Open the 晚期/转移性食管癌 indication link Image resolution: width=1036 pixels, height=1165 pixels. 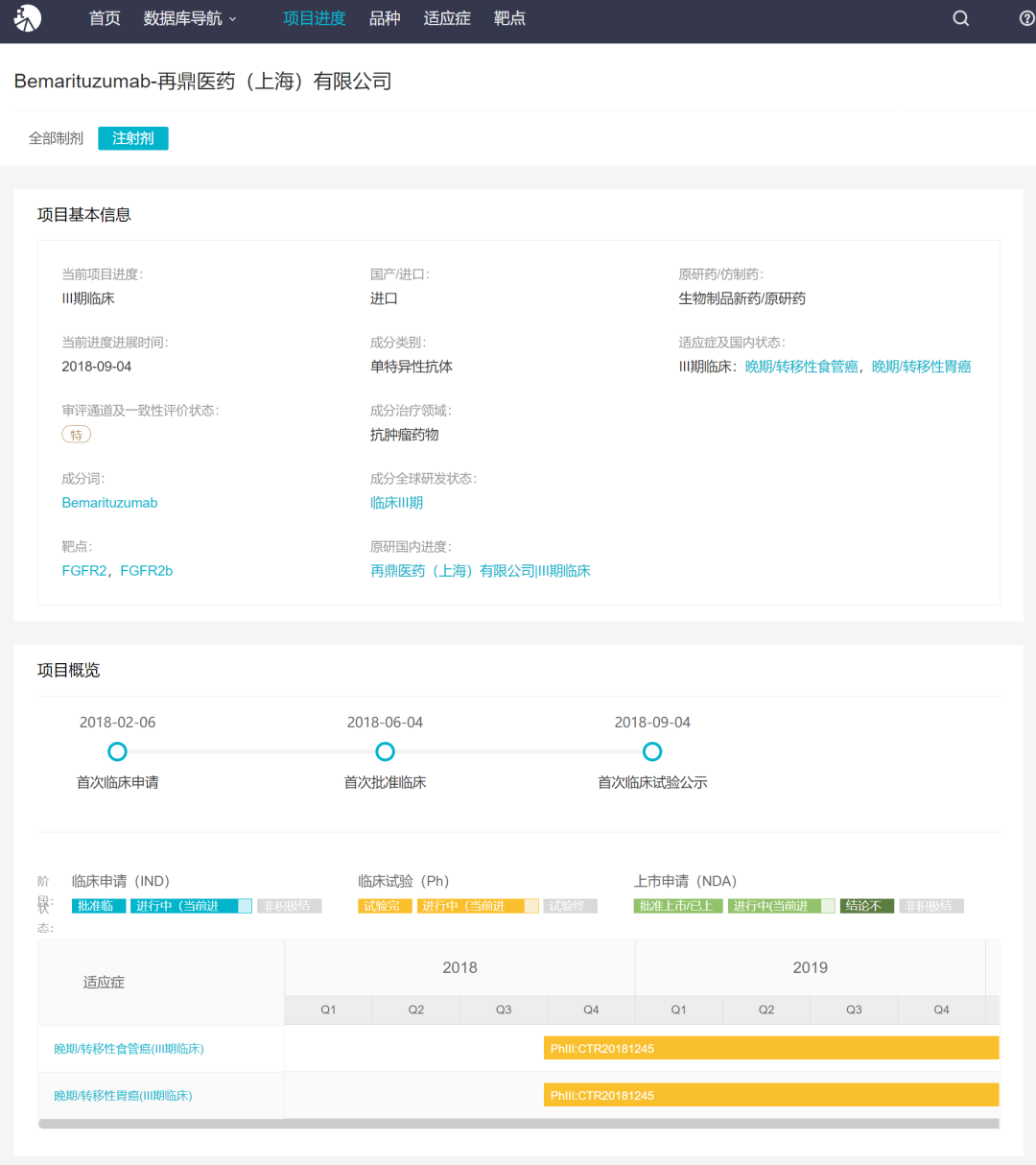[x=801, y=367]
